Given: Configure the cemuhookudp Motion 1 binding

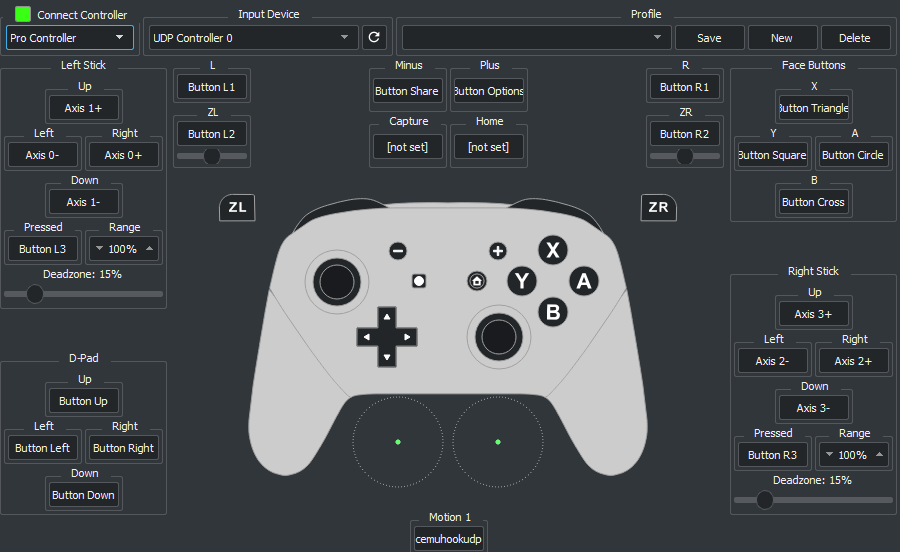Looking at the screenshot, I should click(448, 539).
